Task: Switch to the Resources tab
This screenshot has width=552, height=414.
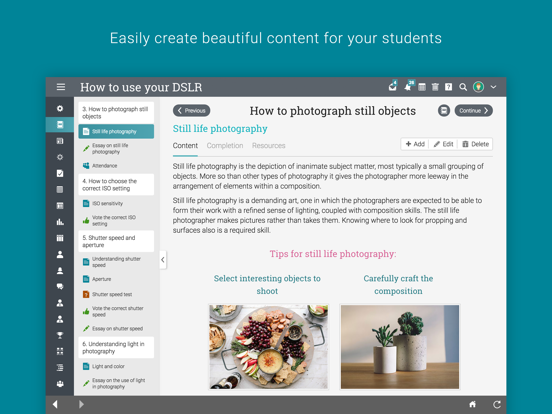Action: point(268,146)
